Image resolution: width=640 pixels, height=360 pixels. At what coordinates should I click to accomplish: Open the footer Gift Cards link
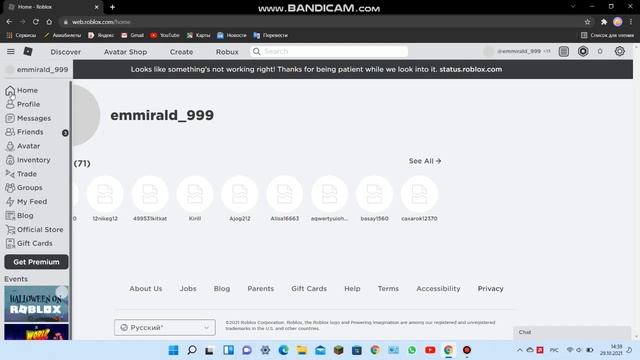tap(309, 289)
